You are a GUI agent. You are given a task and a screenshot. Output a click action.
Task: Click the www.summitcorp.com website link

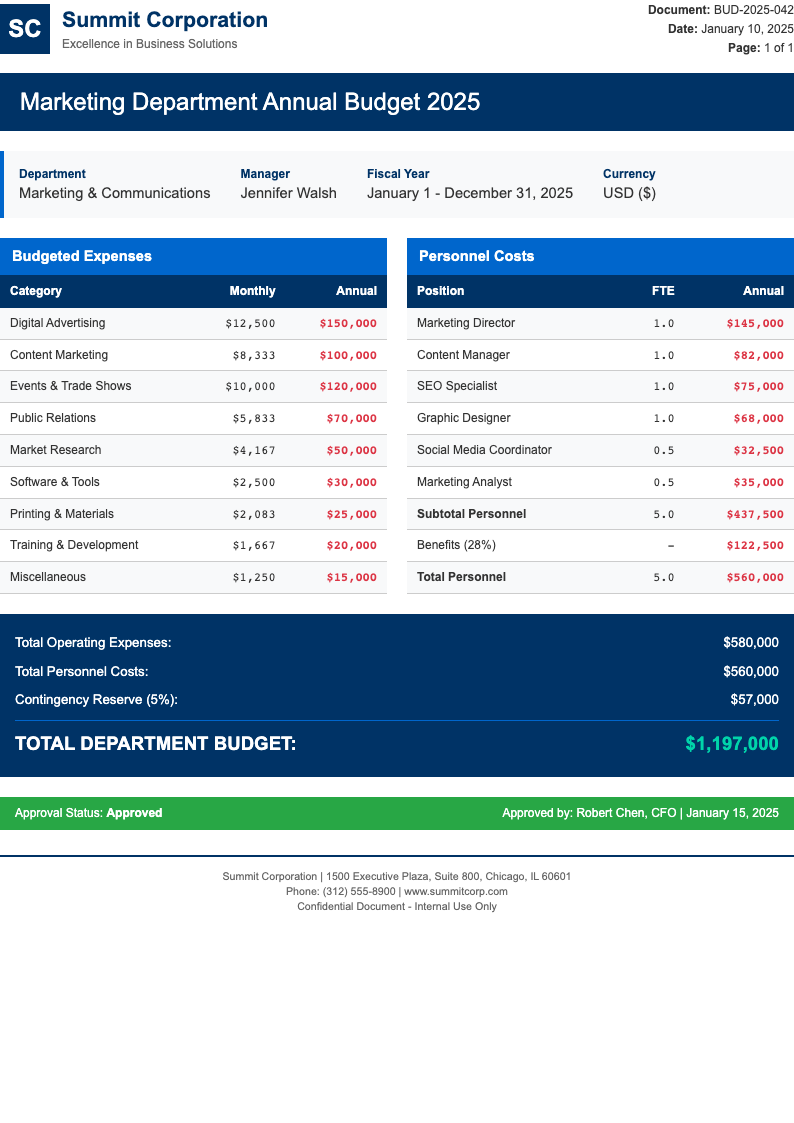pos(455,891)
